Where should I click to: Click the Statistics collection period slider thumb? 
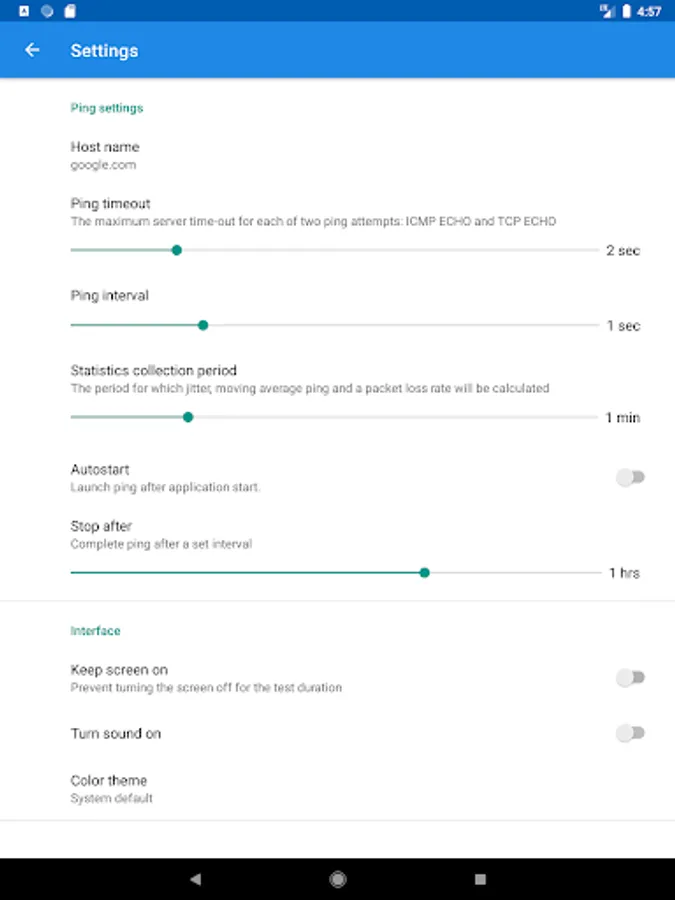188,417
